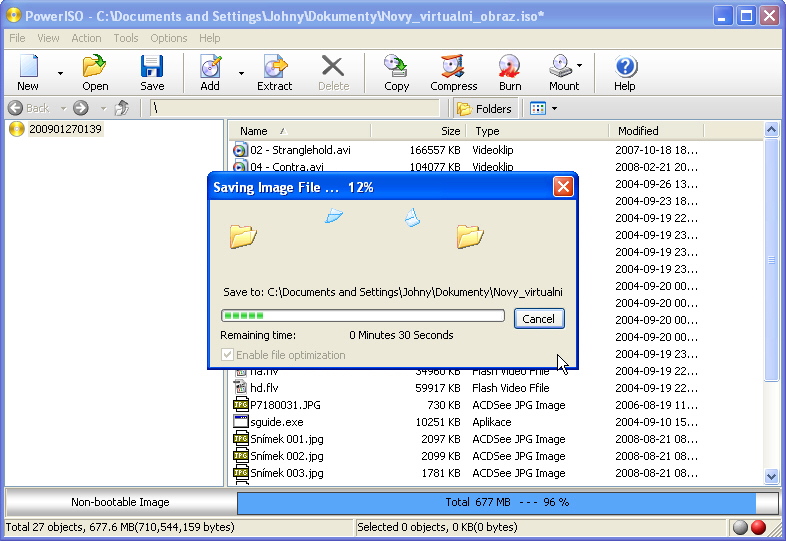Click the file icon of hd.flv
This screenshot has height=541, width=786.
pos(241,388)
